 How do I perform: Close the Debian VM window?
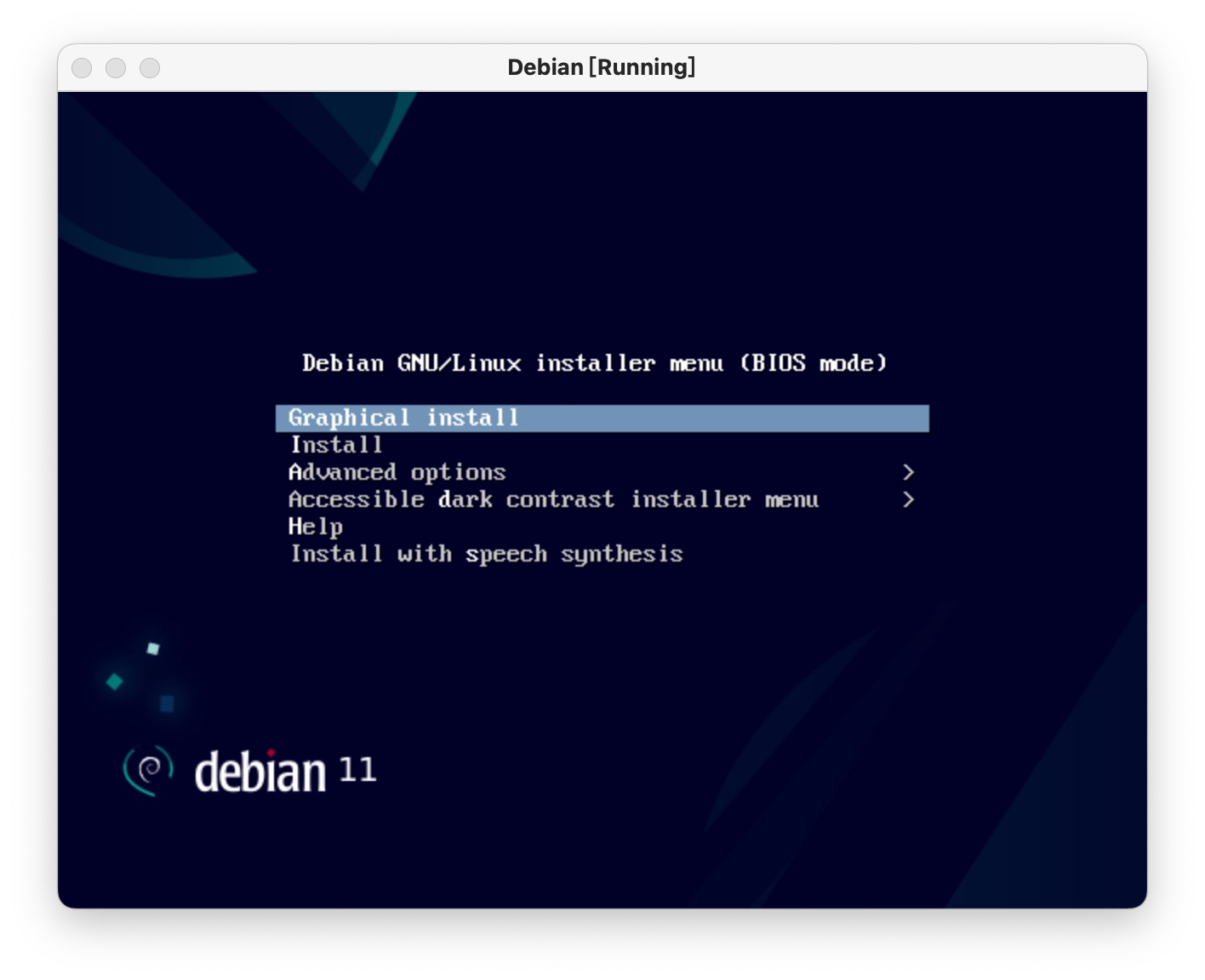(x=82, y=67)
